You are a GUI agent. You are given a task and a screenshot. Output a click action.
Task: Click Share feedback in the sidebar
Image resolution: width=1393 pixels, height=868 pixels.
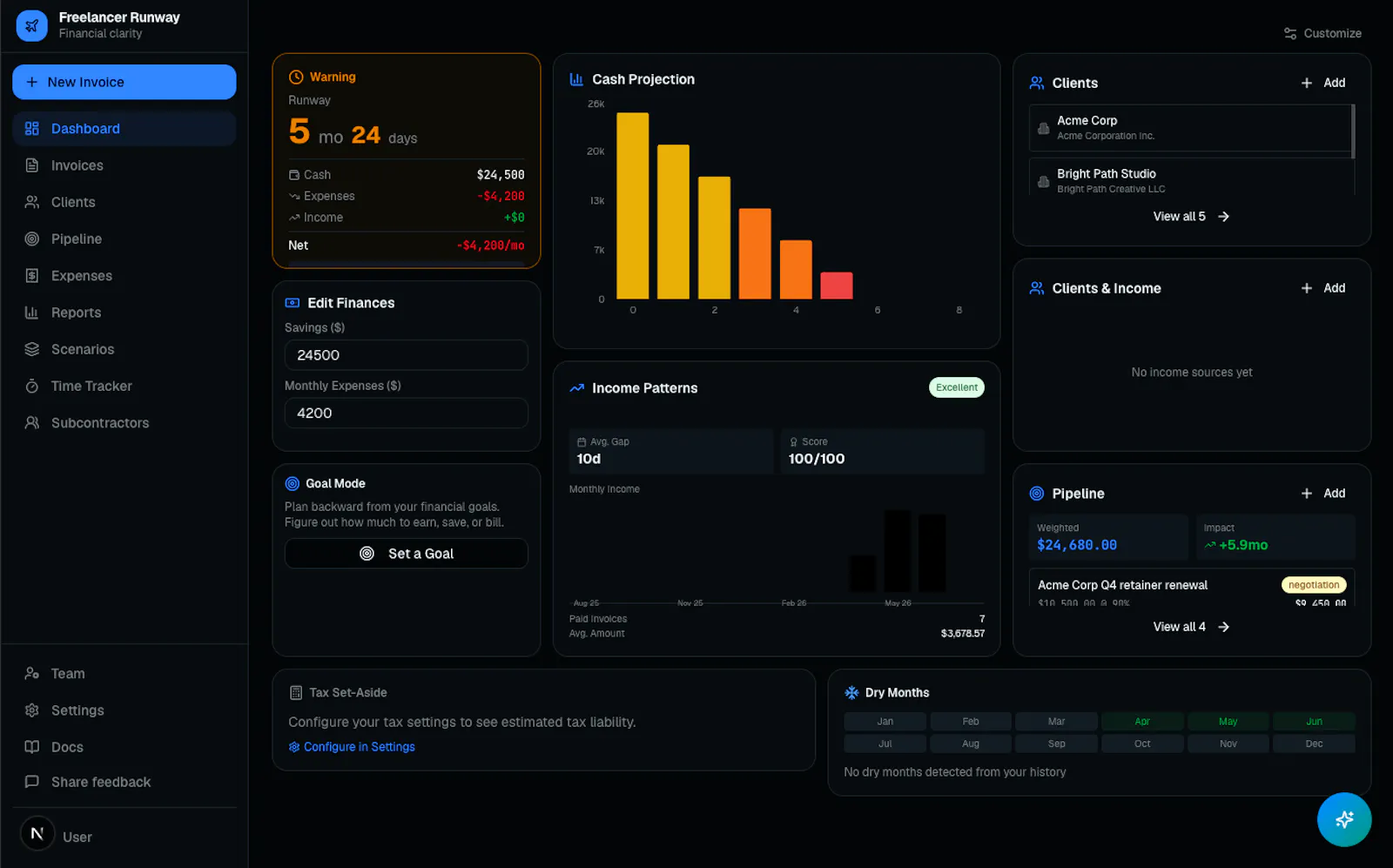pos(124,782)
